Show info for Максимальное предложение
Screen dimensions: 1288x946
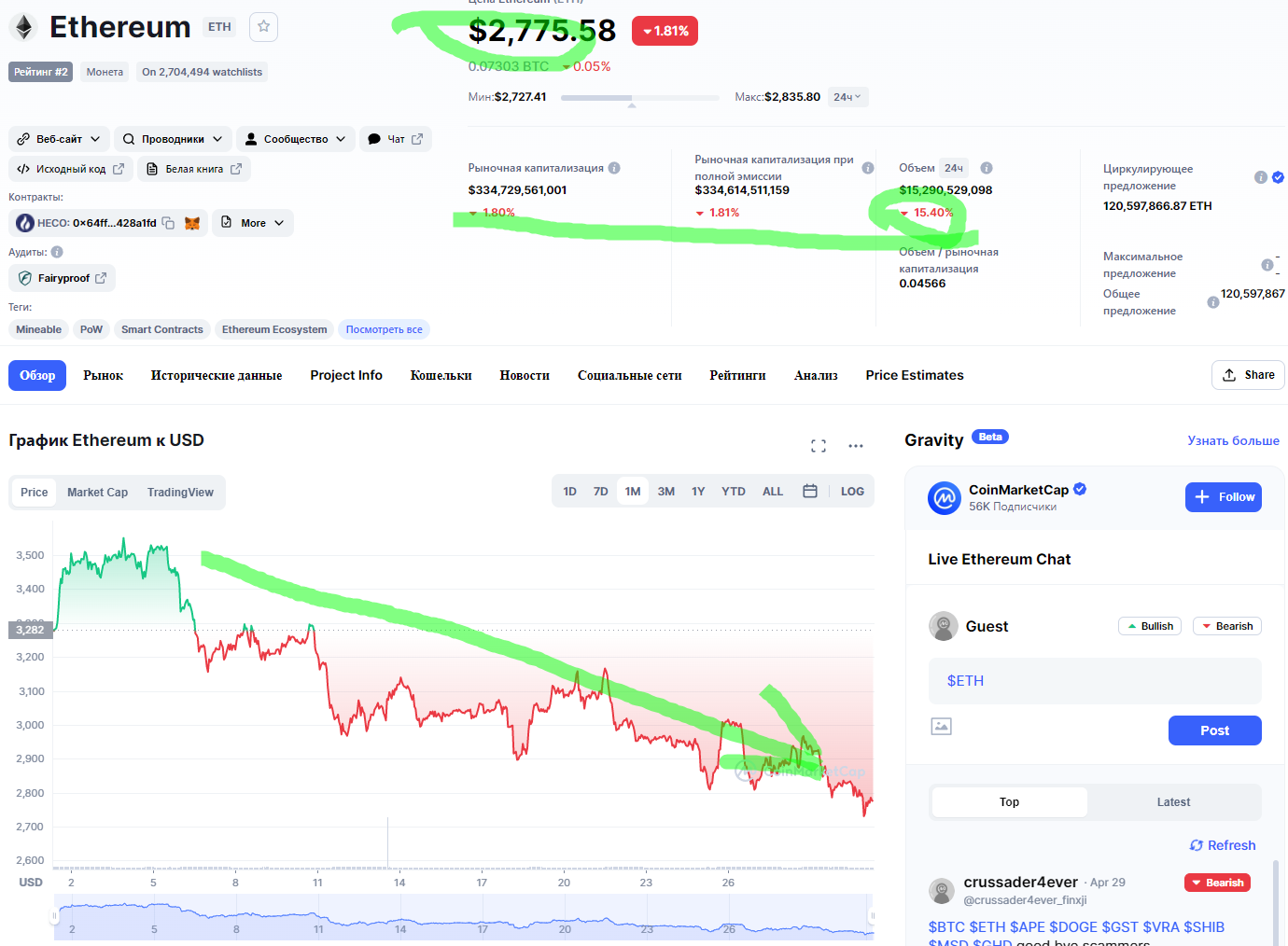(1267, 265)
